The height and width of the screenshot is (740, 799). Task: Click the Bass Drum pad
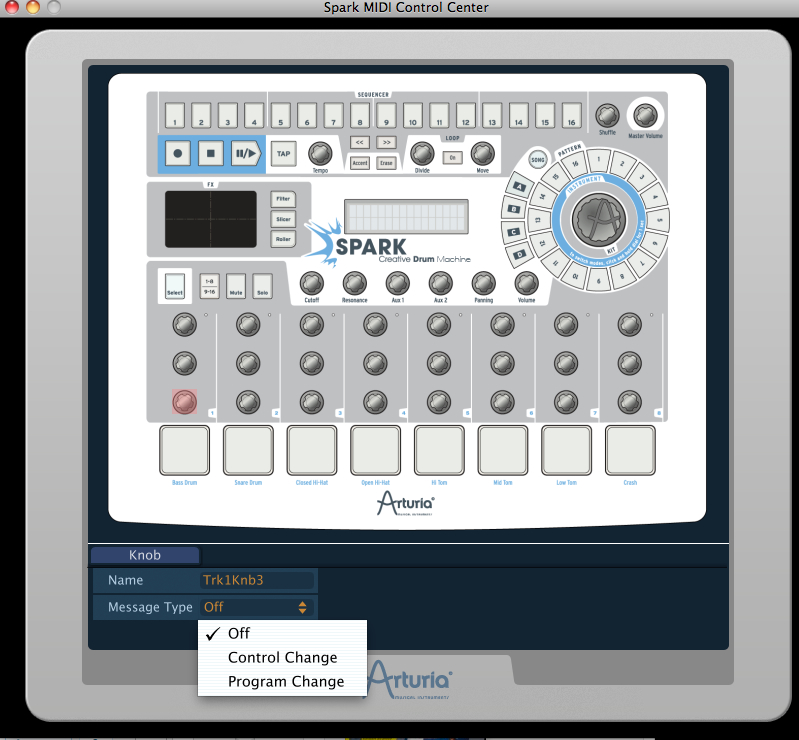coord(184,451)
